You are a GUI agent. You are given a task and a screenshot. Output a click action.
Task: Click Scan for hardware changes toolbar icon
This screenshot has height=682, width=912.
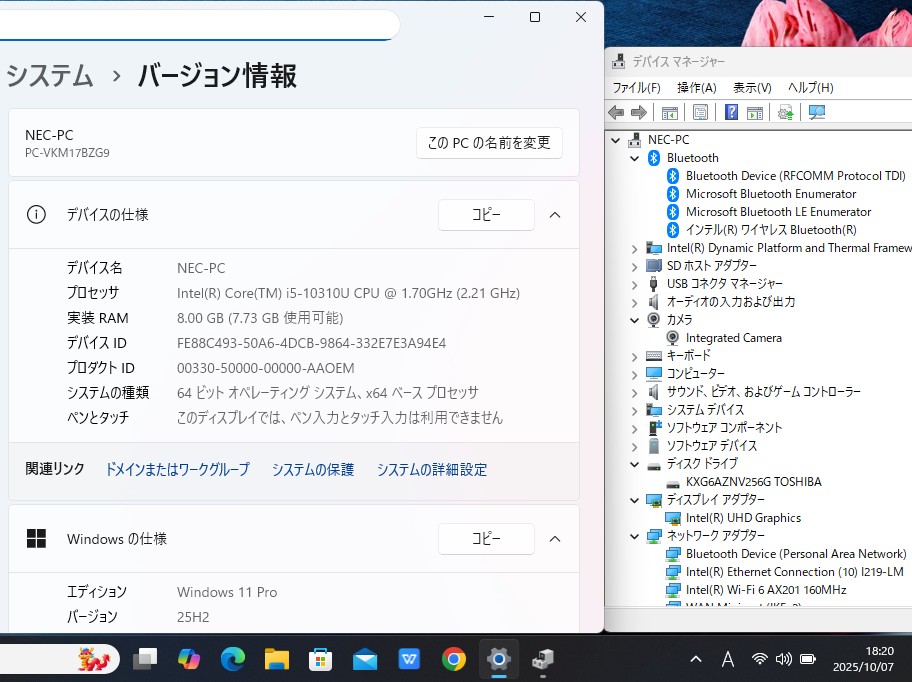point(817,113)
